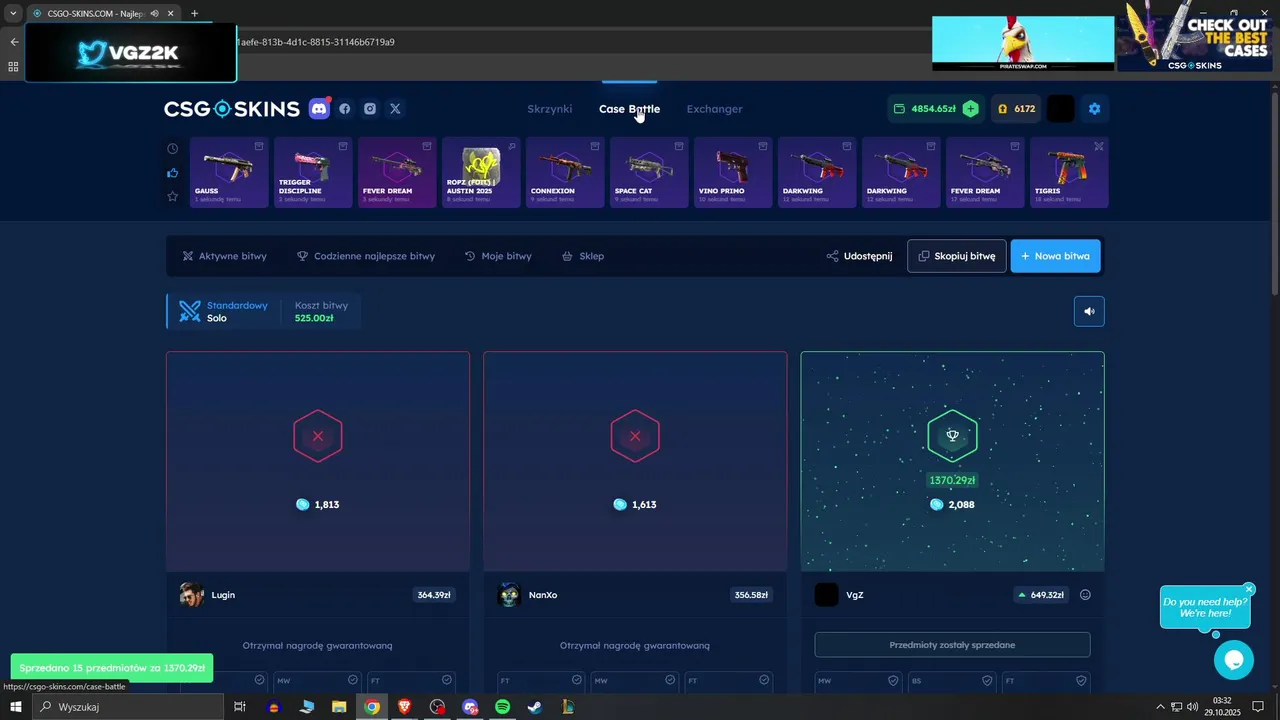Open the Skrzynki tab

point(549,109)
